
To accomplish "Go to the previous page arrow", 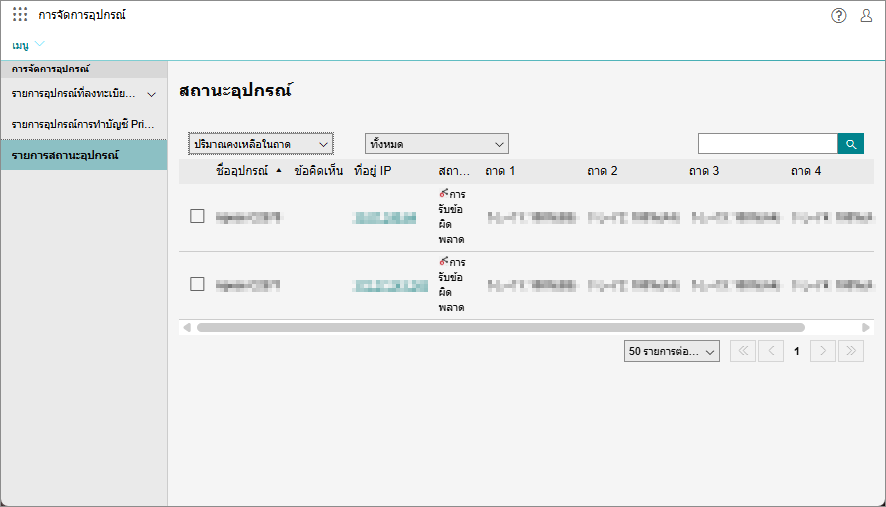I will coord(770,351).
